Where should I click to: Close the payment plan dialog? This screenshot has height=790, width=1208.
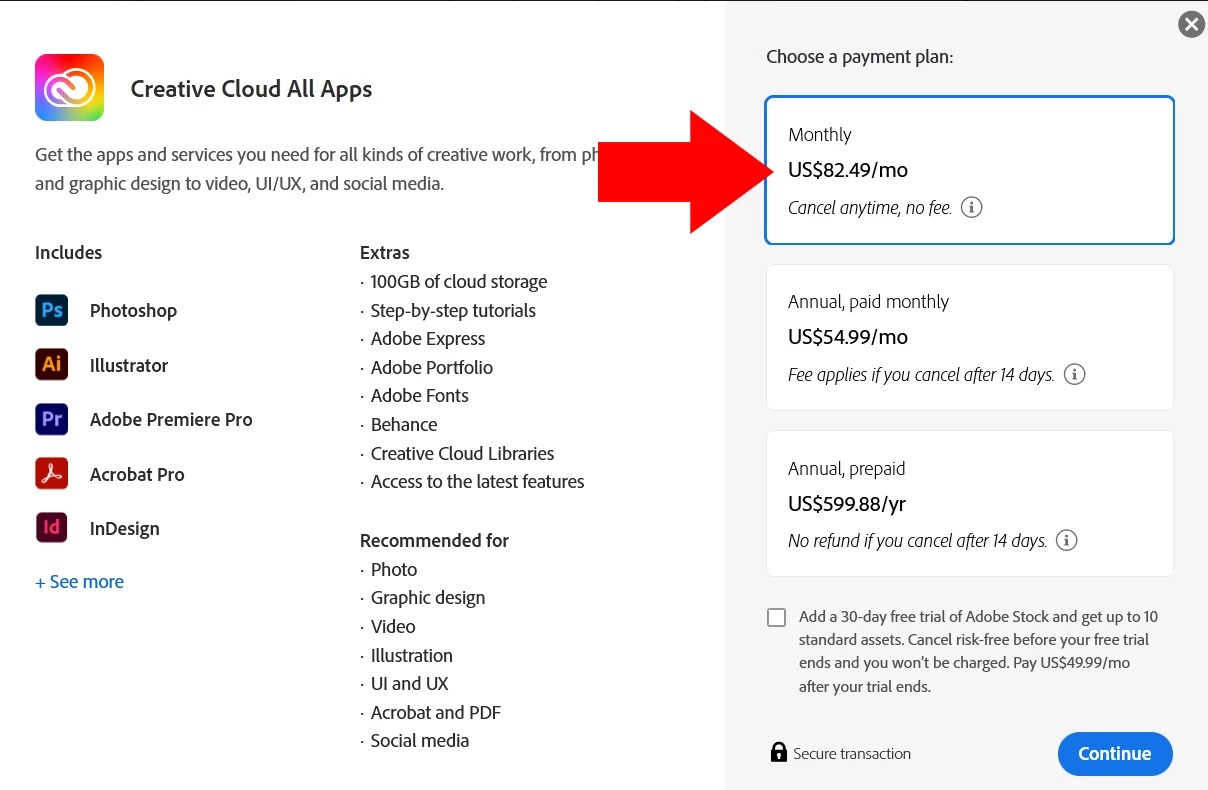click(x=1191, y=24)
